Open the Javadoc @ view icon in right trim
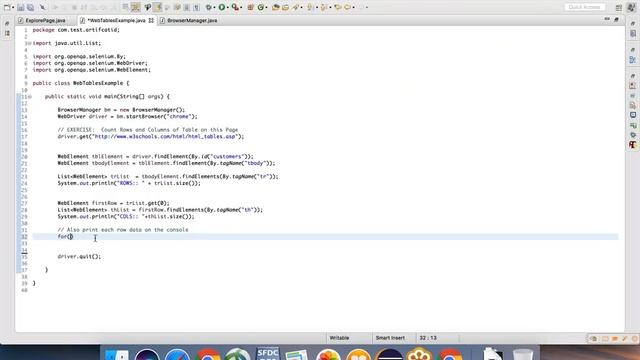Image resolution: width=640 pixels, height=360 pixels. click(x=633, y=96)
